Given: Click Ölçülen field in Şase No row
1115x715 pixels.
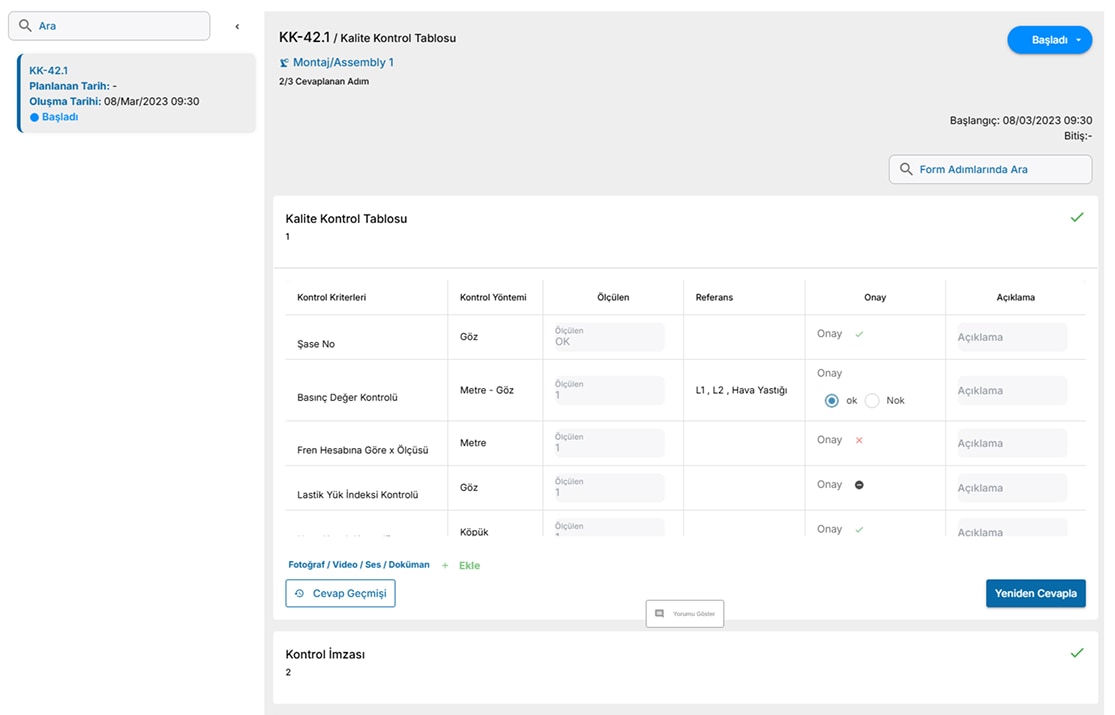Looking at the screenshot, I should click(x=609, y=337).
